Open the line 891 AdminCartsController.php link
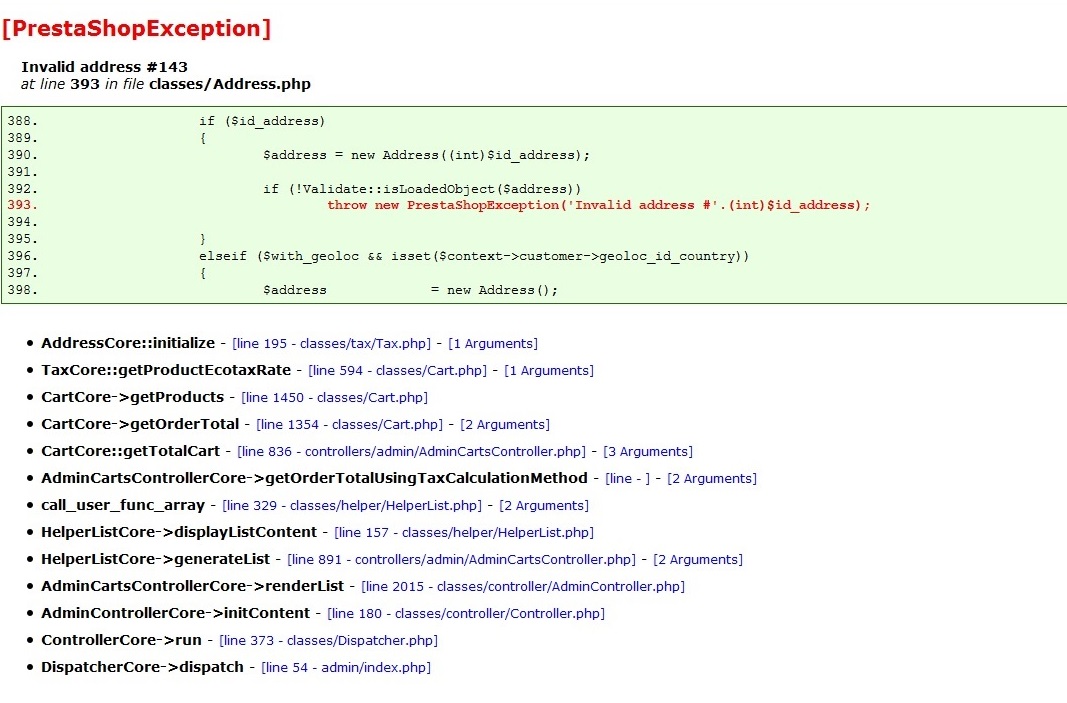Image resolution: width=1067 pixels, height=703 pixels. [x=461, y=560]
